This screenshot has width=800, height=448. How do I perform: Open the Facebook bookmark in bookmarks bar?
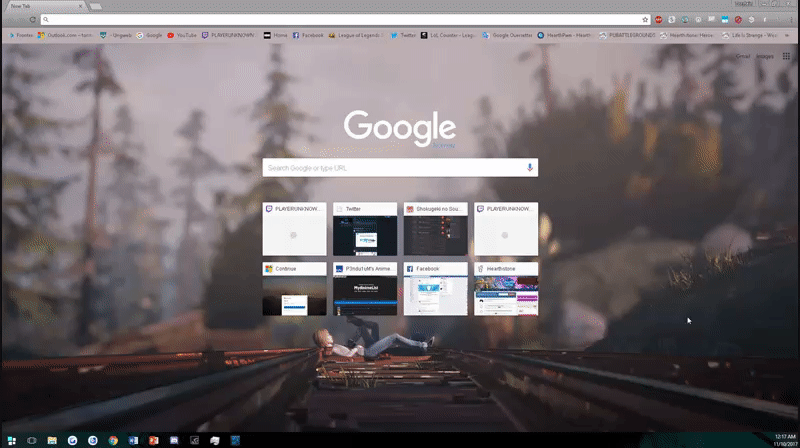(308, 35)
